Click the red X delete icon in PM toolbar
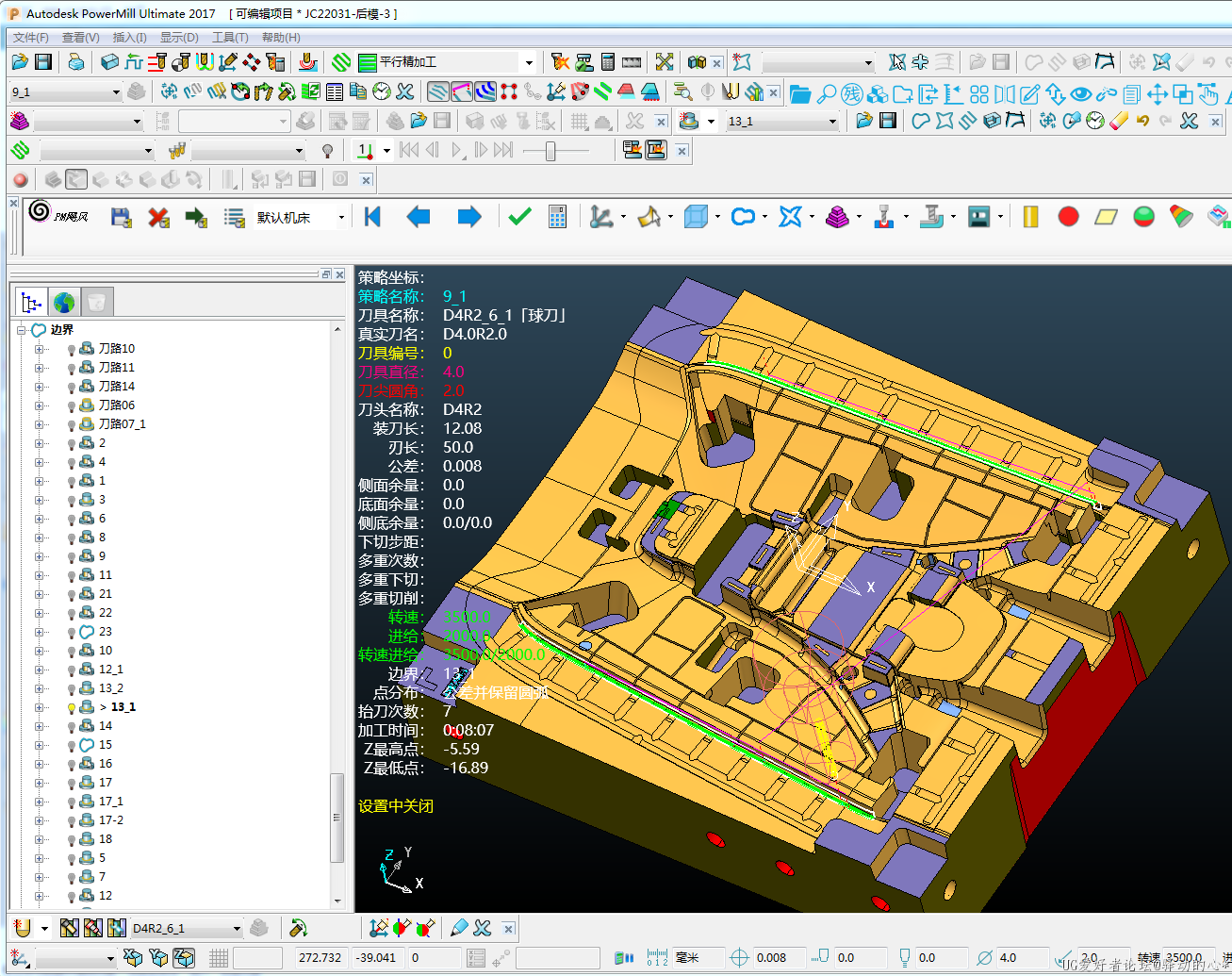This screenshot has height=976, width=1232. coord(158,218)
